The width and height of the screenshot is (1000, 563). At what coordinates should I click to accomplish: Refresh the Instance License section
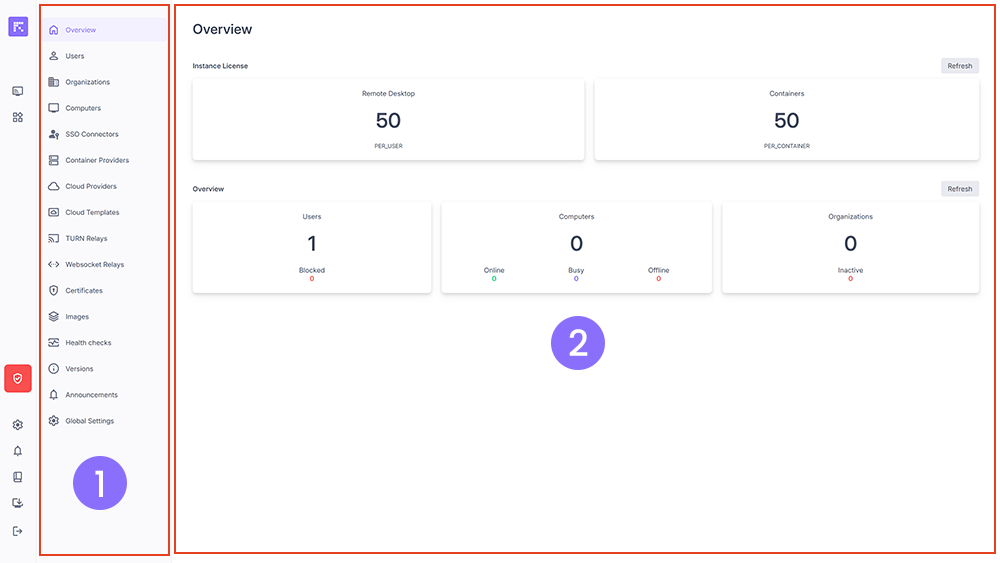pyautogui.click(x=959, y=66)
